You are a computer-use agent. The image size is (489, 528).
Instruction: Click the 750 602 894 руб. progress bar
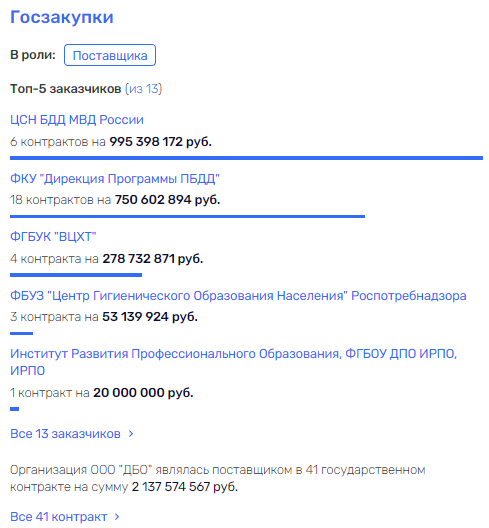click(x=188, y=216)
